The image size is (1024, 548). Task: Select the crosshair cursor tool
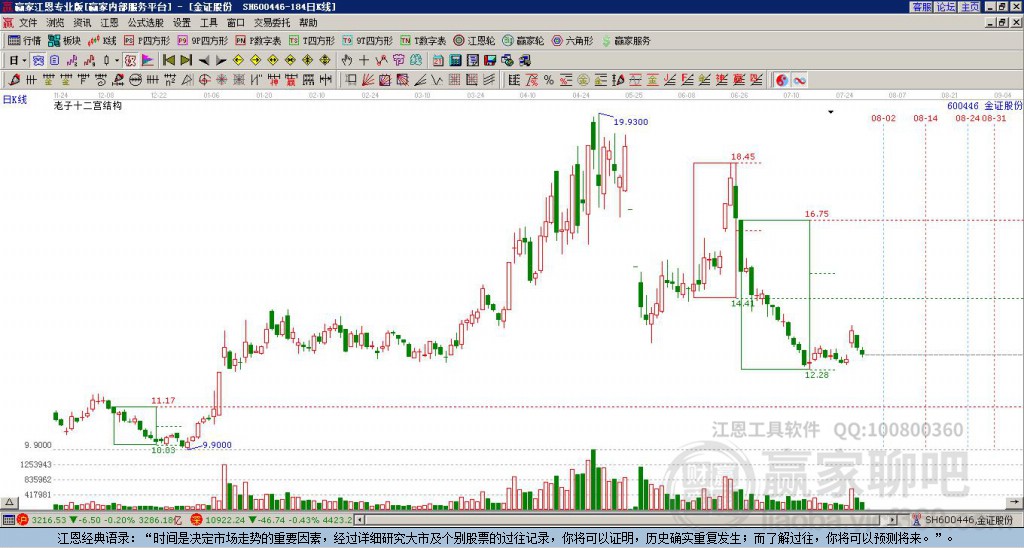pyautogui.click(x=364, y=60)
